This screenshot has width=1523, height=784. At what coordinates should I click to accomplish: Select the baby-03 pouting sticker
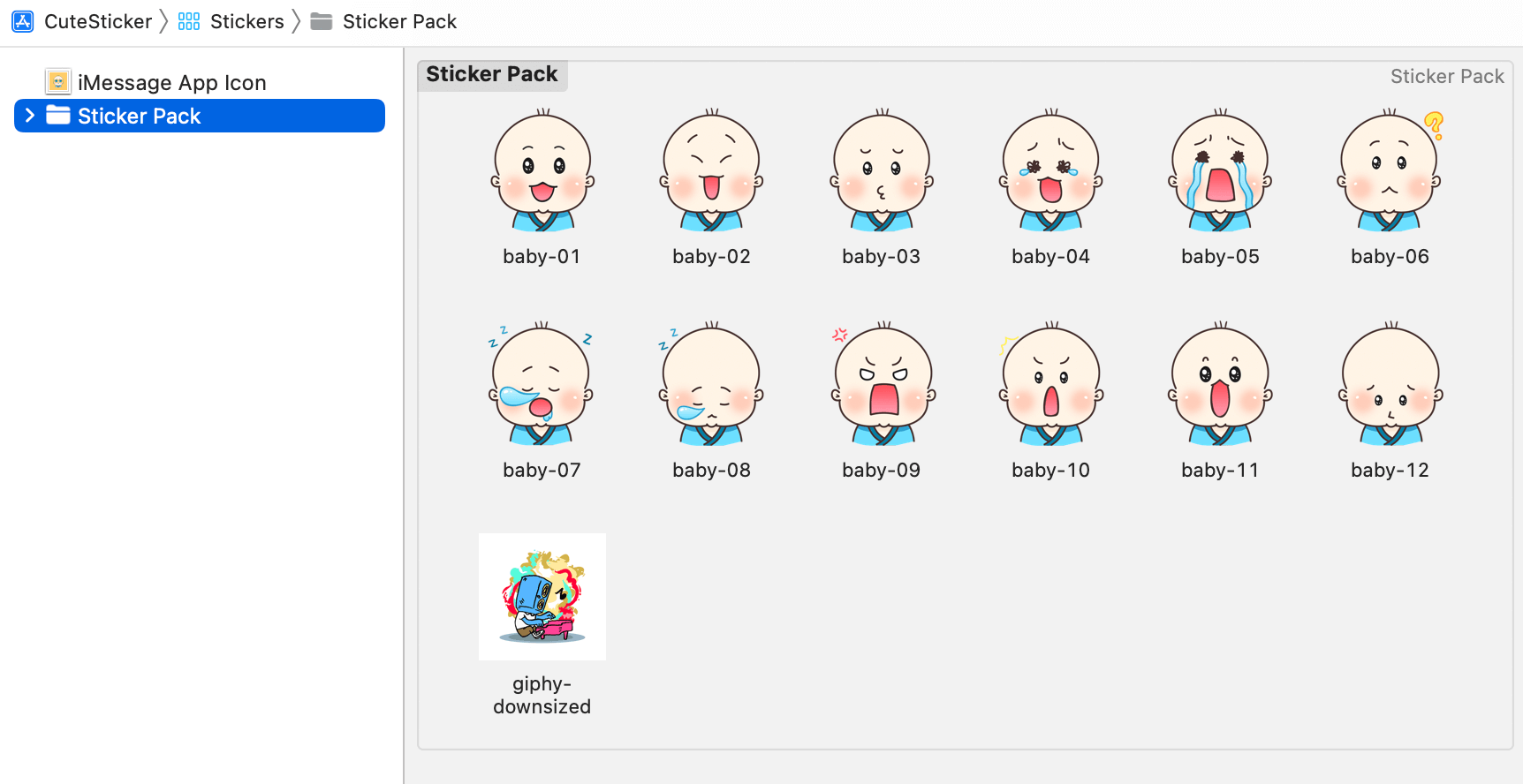coord(882,171)
